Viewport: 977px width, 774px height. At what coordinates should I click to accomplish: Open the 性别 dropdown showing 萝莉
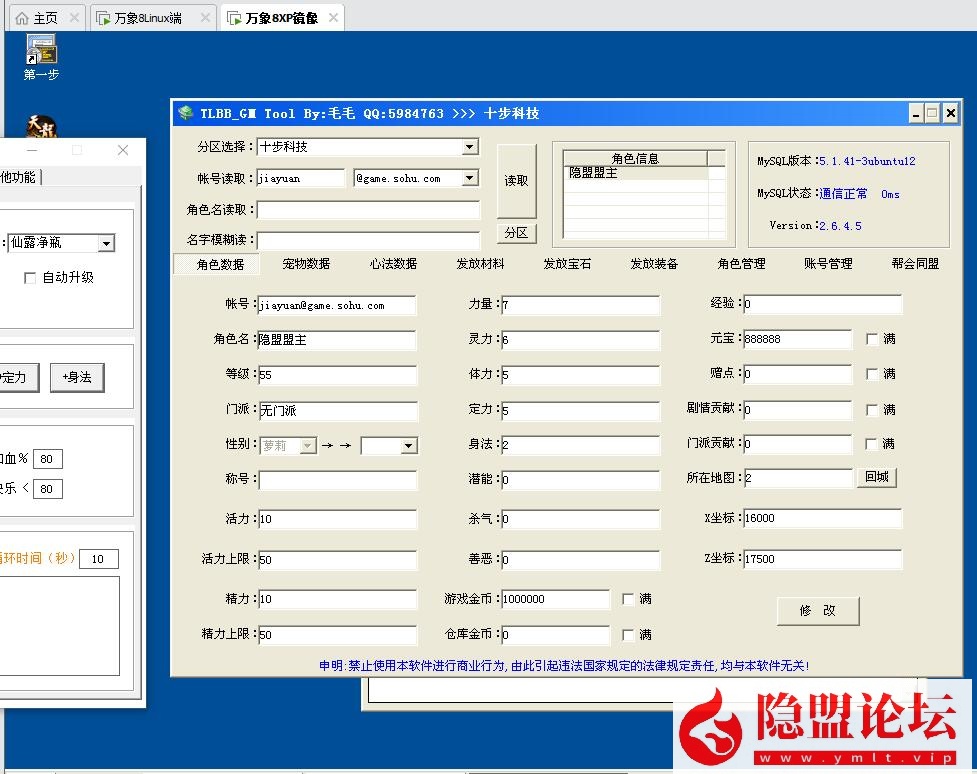[309, 445]
